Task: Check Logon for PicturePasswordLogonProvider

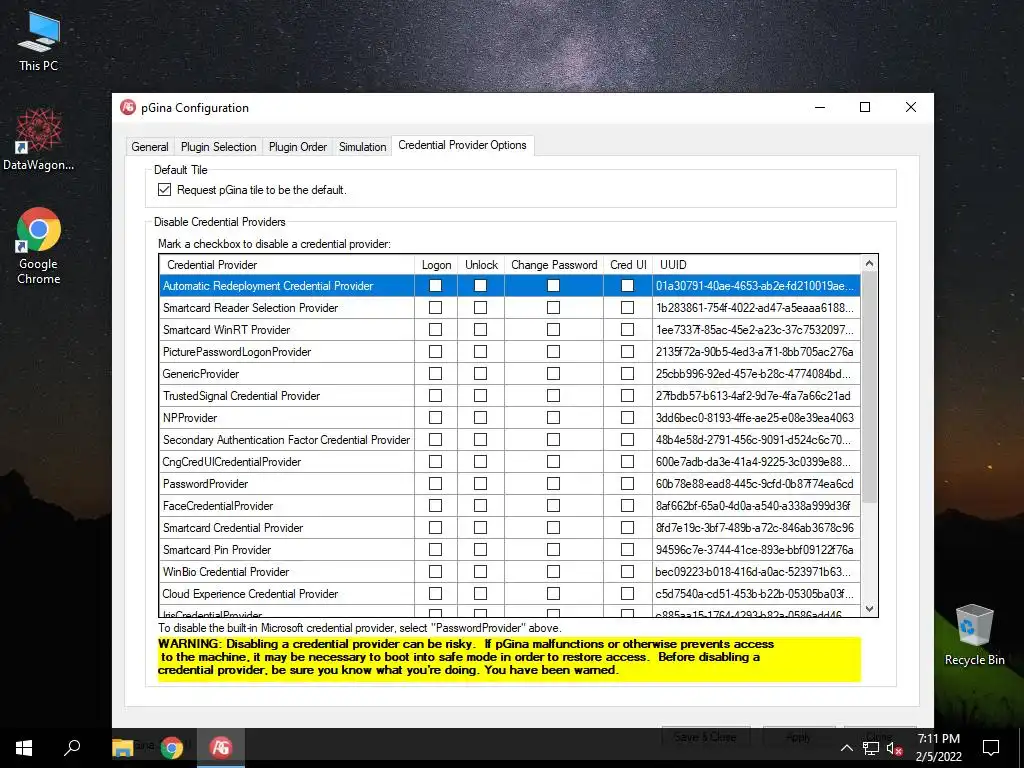Action: 436,351
